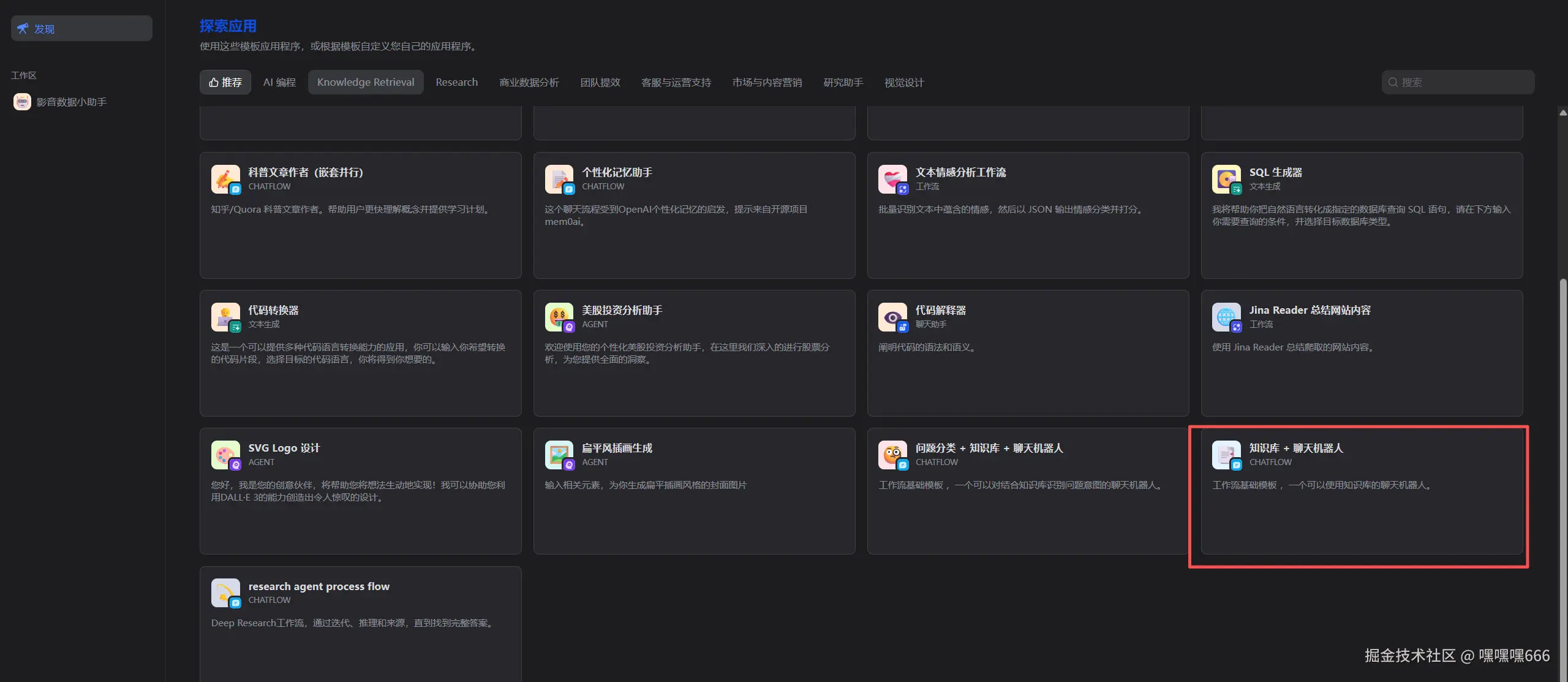Click the 代码转换器 app icon
This screenshot has height=682, width=1568.
tap(225, 317)
